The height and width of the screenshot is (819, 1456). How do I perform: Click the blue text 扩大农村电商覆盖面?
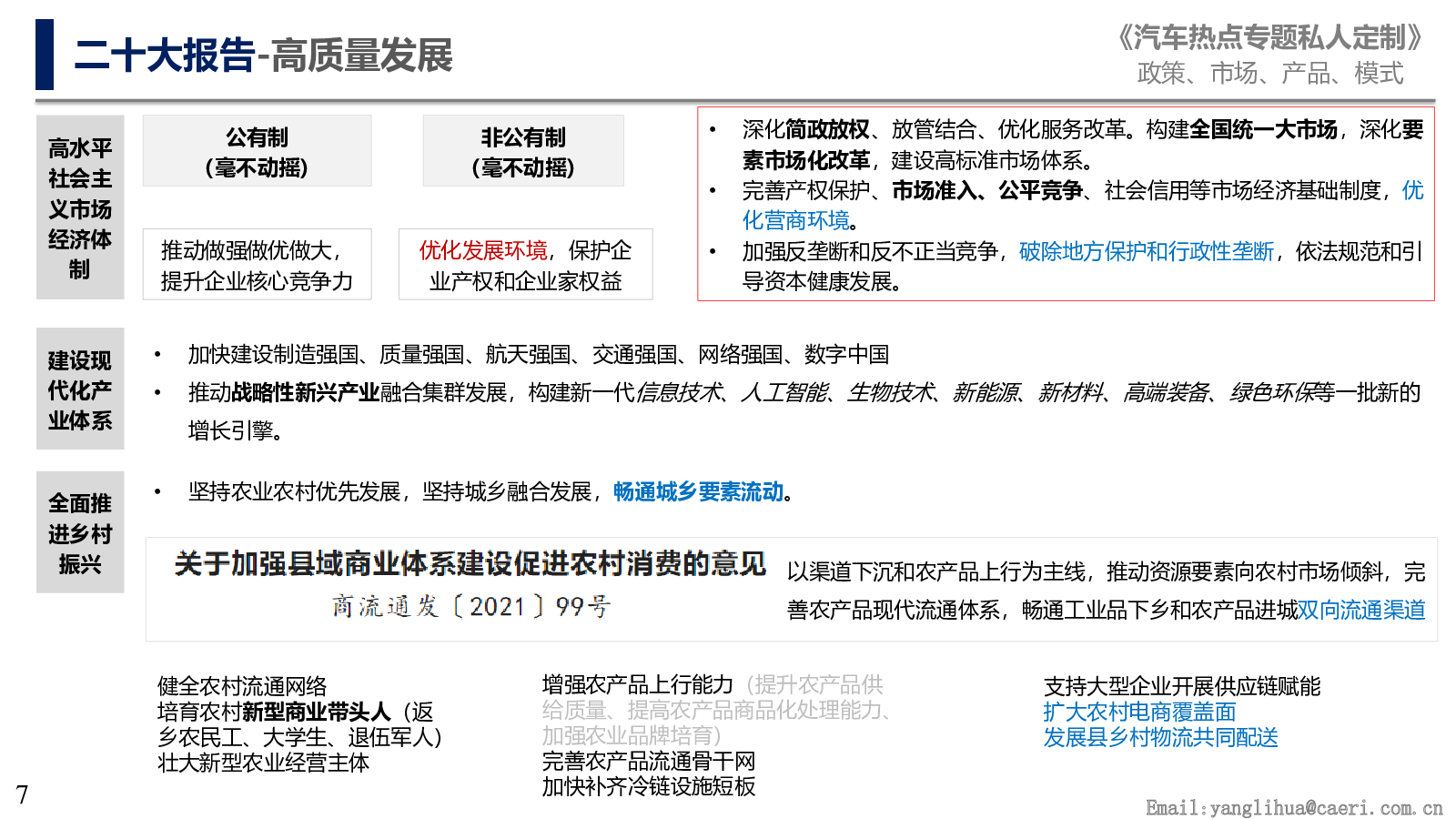point(1139,711)
